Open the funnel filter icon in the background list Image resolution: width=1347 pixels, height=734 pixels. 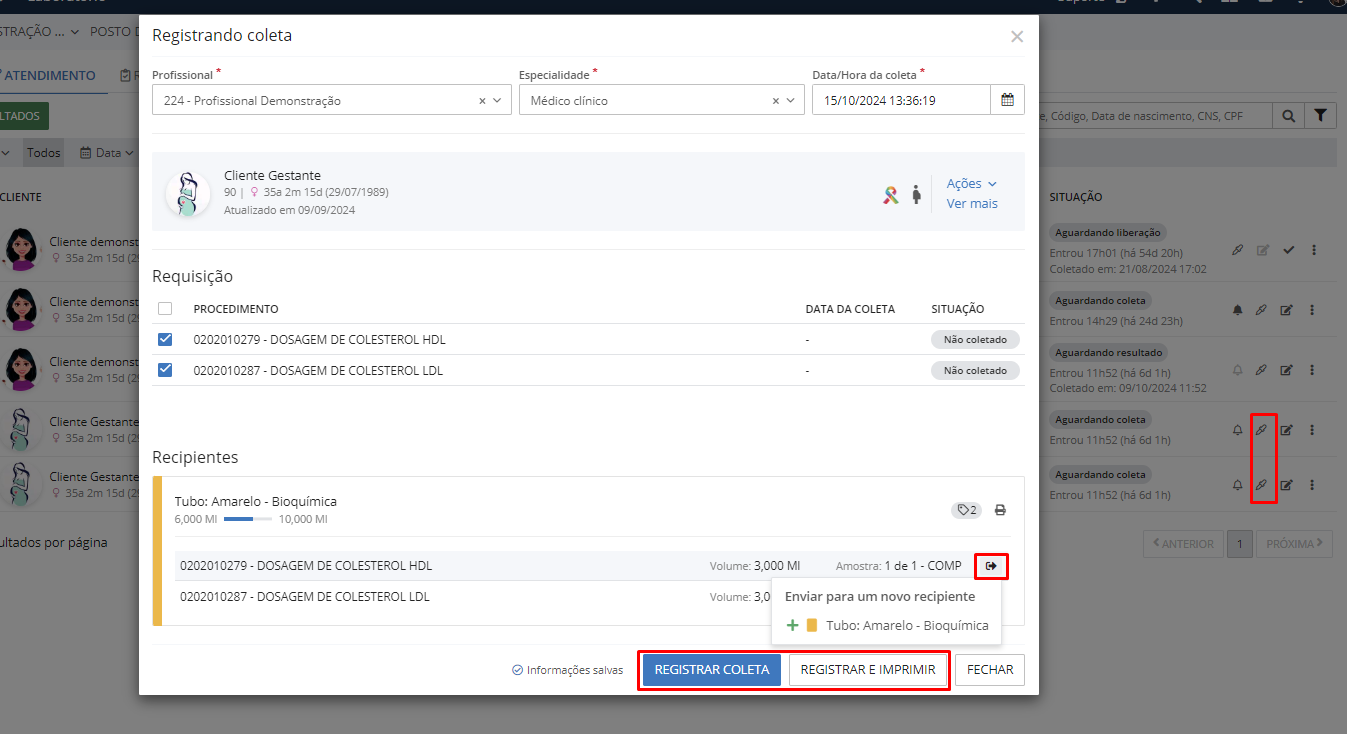click(x=1321, y=116)
